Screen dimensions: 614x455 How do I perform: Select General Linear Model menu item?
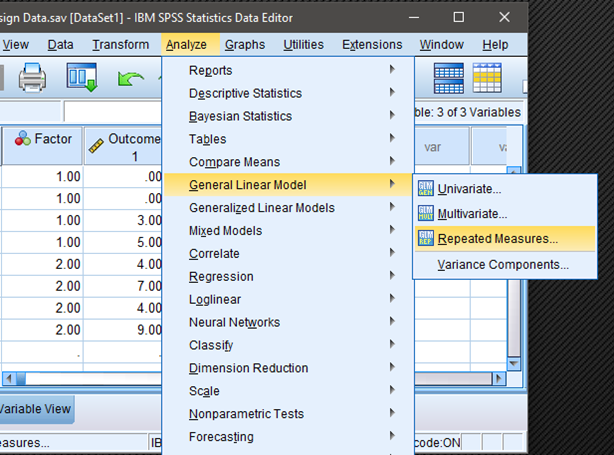[288, 185]
